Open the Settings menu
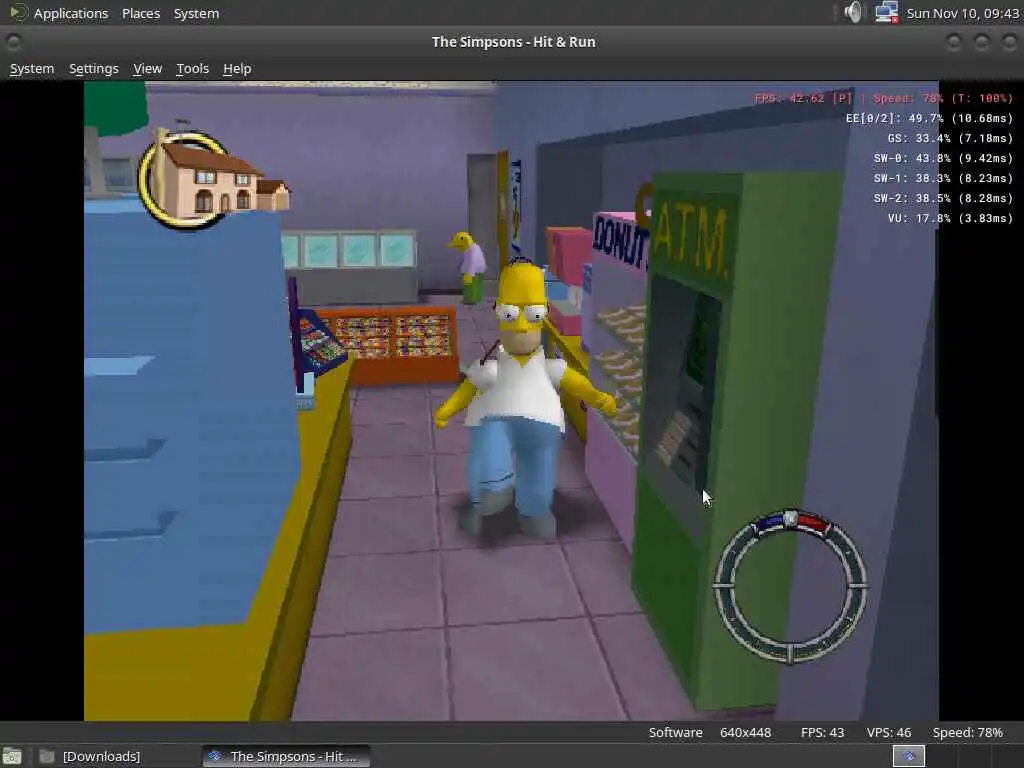1024x768 pixels. 94,69
